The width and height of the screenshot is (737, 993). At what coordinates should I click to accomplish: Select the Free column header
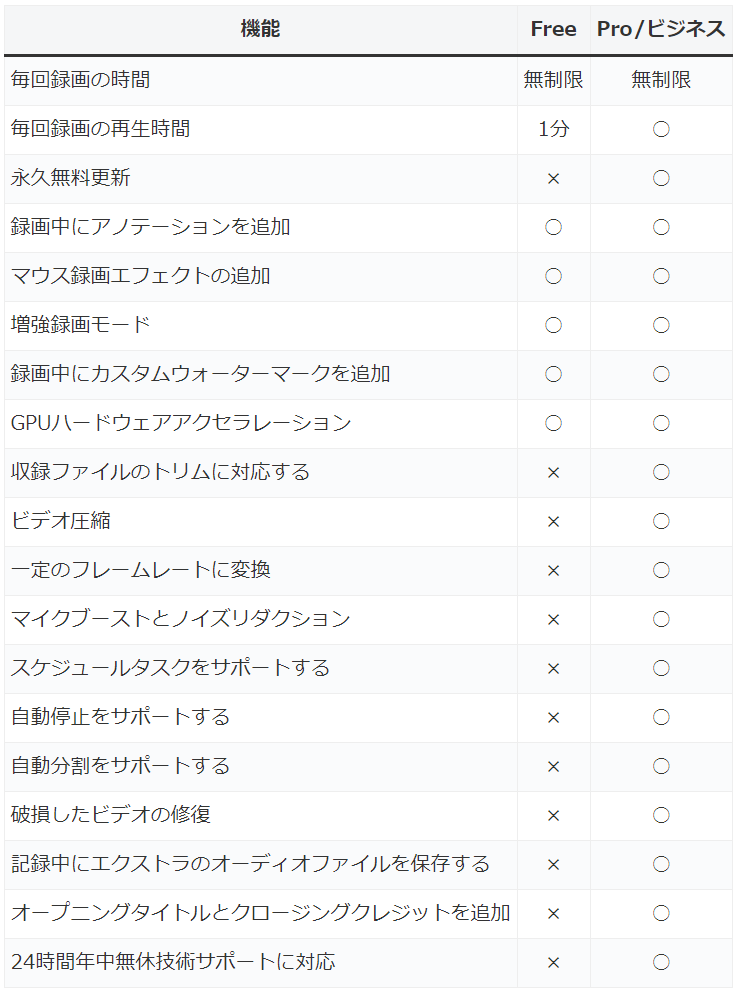tap(553, 29)
